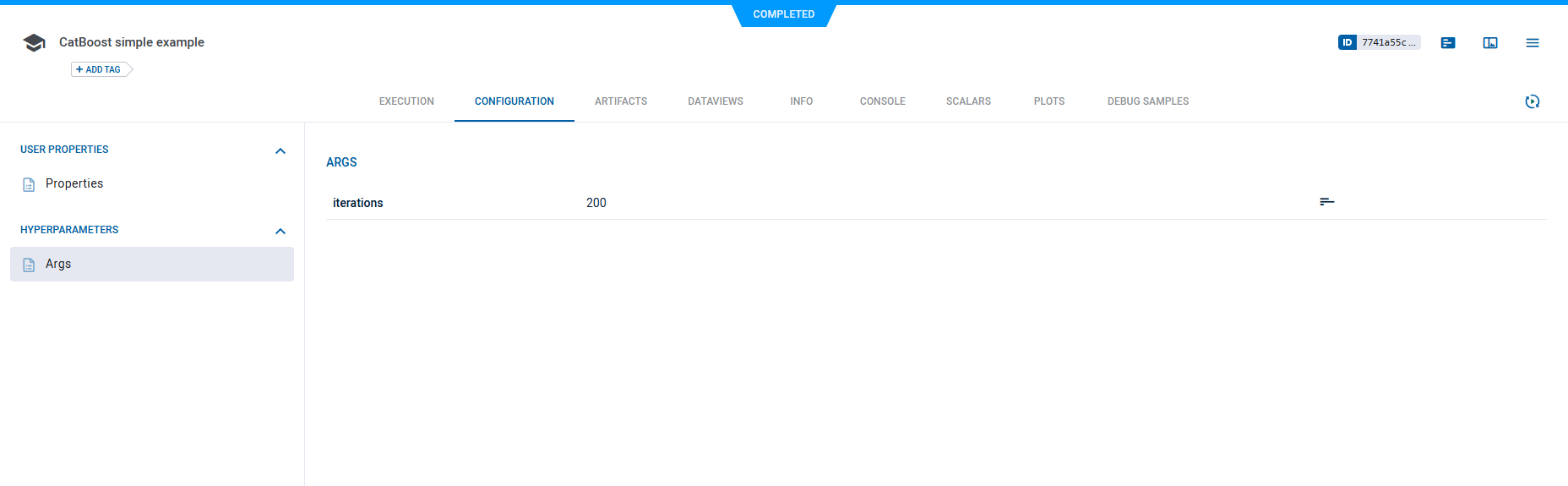Select Properties under User Properties
The height and width of the screenshot is (486, 1568).
pyautogui.click(x=74, y=183)
